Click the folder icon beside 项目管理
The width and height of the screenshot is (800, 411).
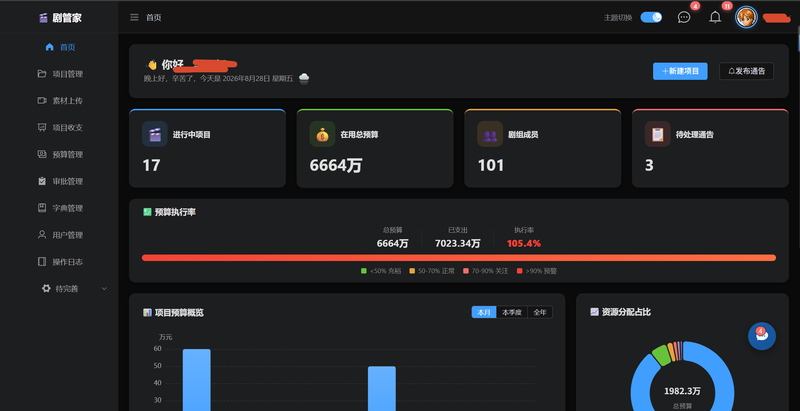pyautogui.click(x=42, y=73)
